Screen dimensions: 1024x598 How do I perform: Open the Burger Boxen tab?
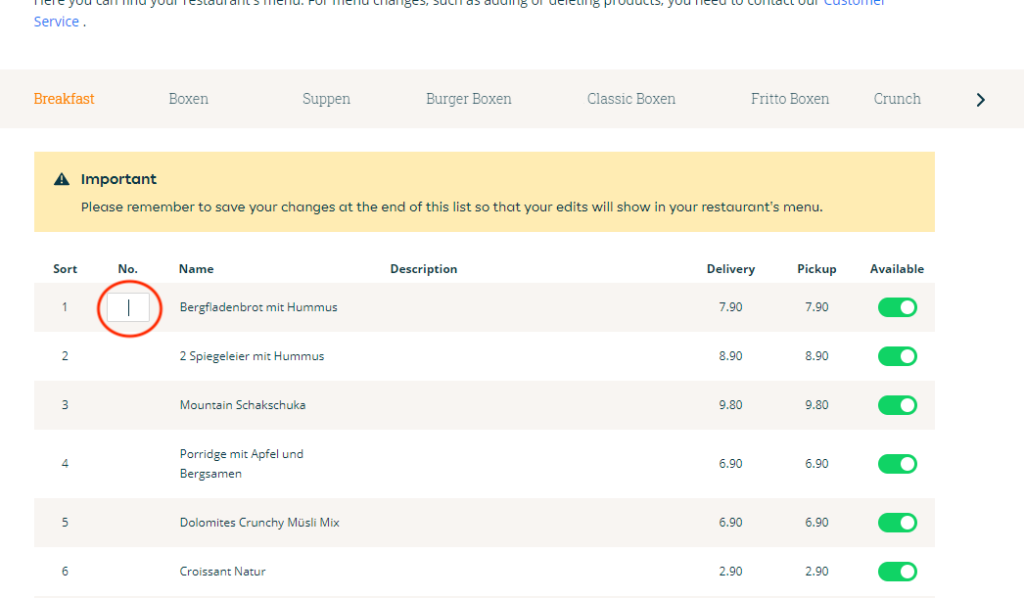click(468, 99)
